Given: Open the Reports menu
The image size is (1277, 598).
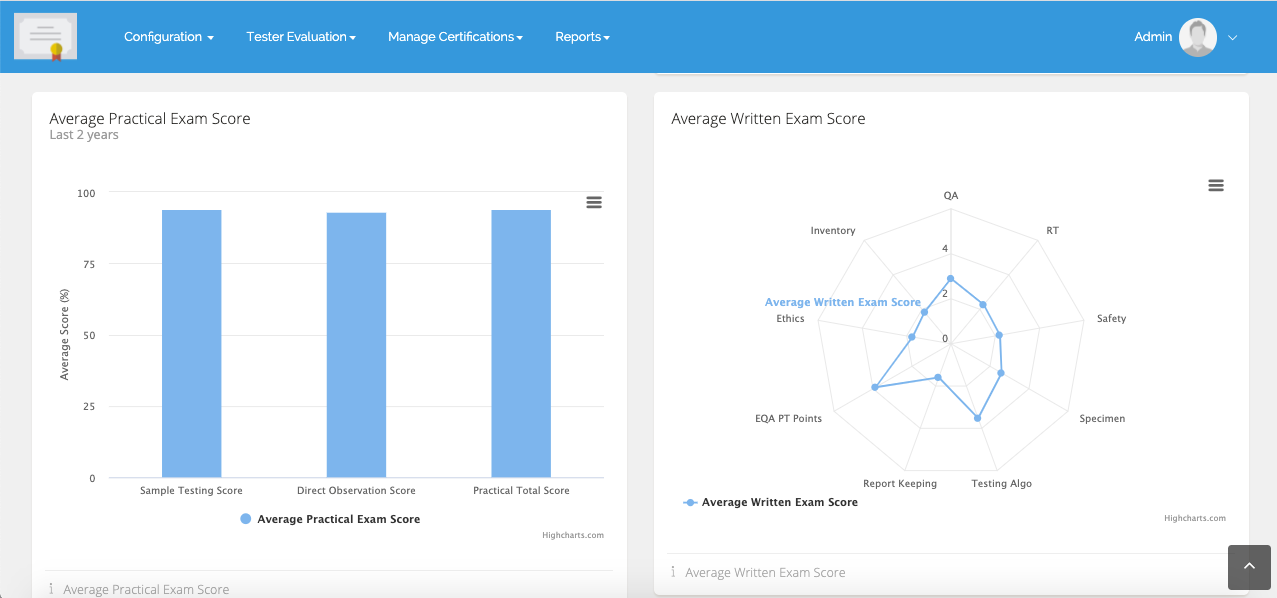Looking at the screenshot, I should pyautogui.click(x=582, y=36).
